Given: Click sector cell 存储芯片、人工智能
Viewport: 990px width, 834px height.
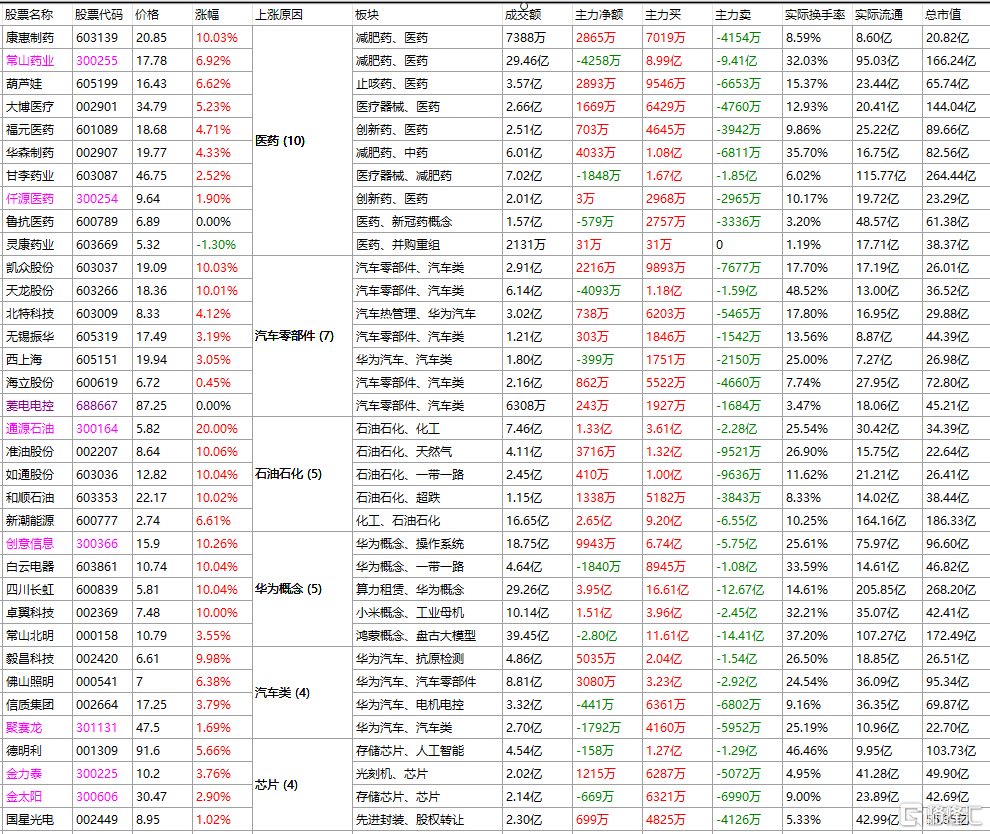Looking at the screenshot, I should [409, 751].
